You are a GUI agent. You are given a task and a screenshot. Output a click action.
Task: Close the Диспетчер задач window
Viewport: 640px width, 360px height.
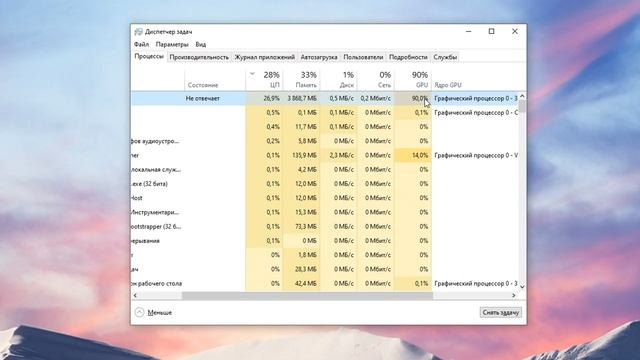click(x=515, y=31)
